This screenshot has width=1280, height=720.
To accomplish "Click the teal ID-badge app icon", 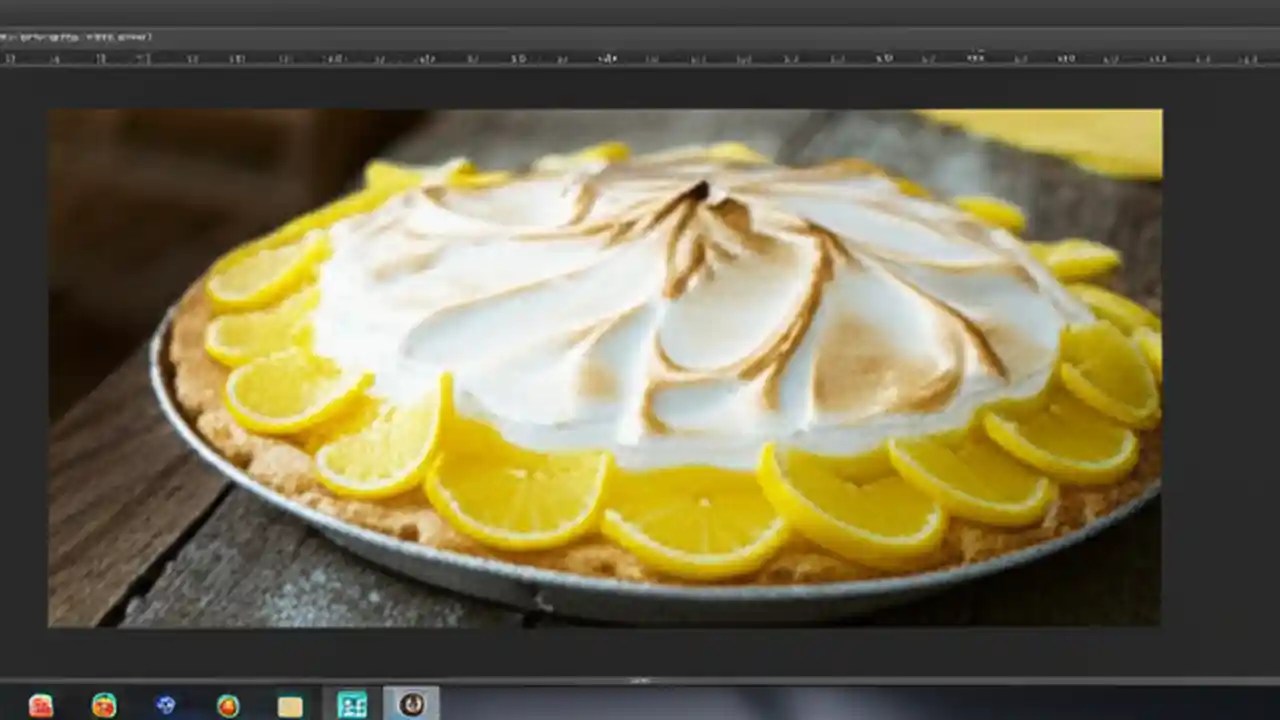I will tap(352, 706).
